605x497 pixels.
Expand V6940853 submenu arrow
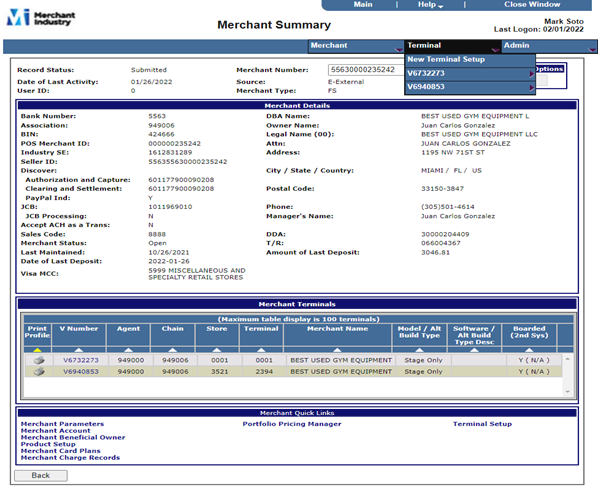click(532, 88)
